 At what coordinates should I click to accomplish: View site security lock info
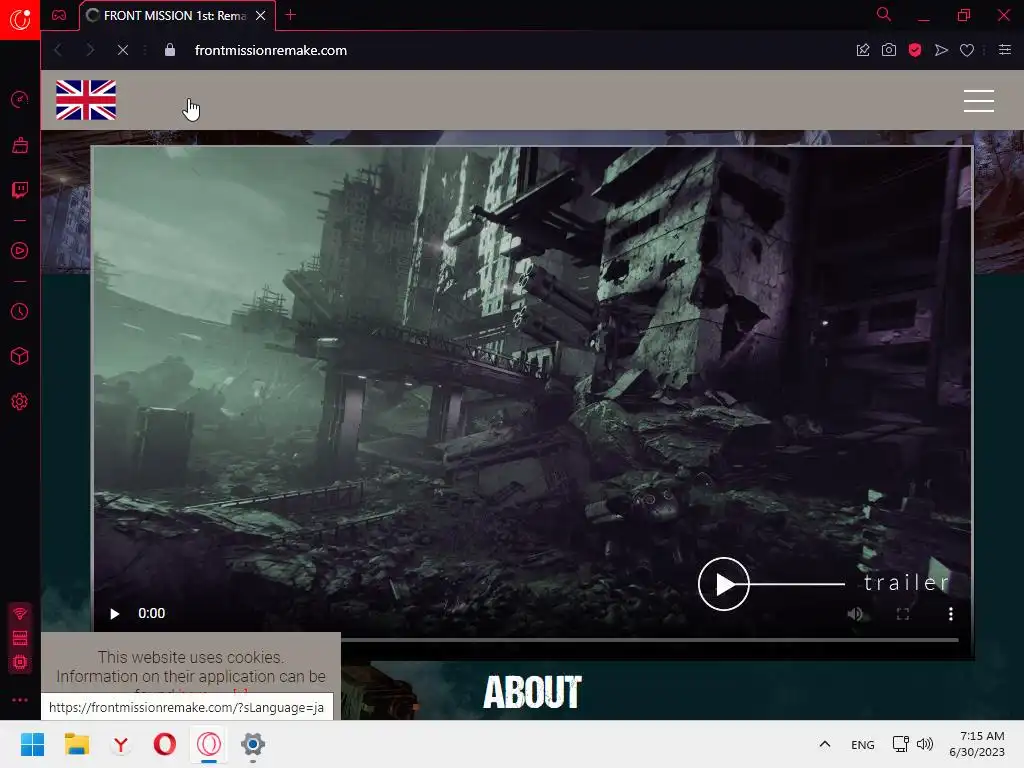[170, 50]
